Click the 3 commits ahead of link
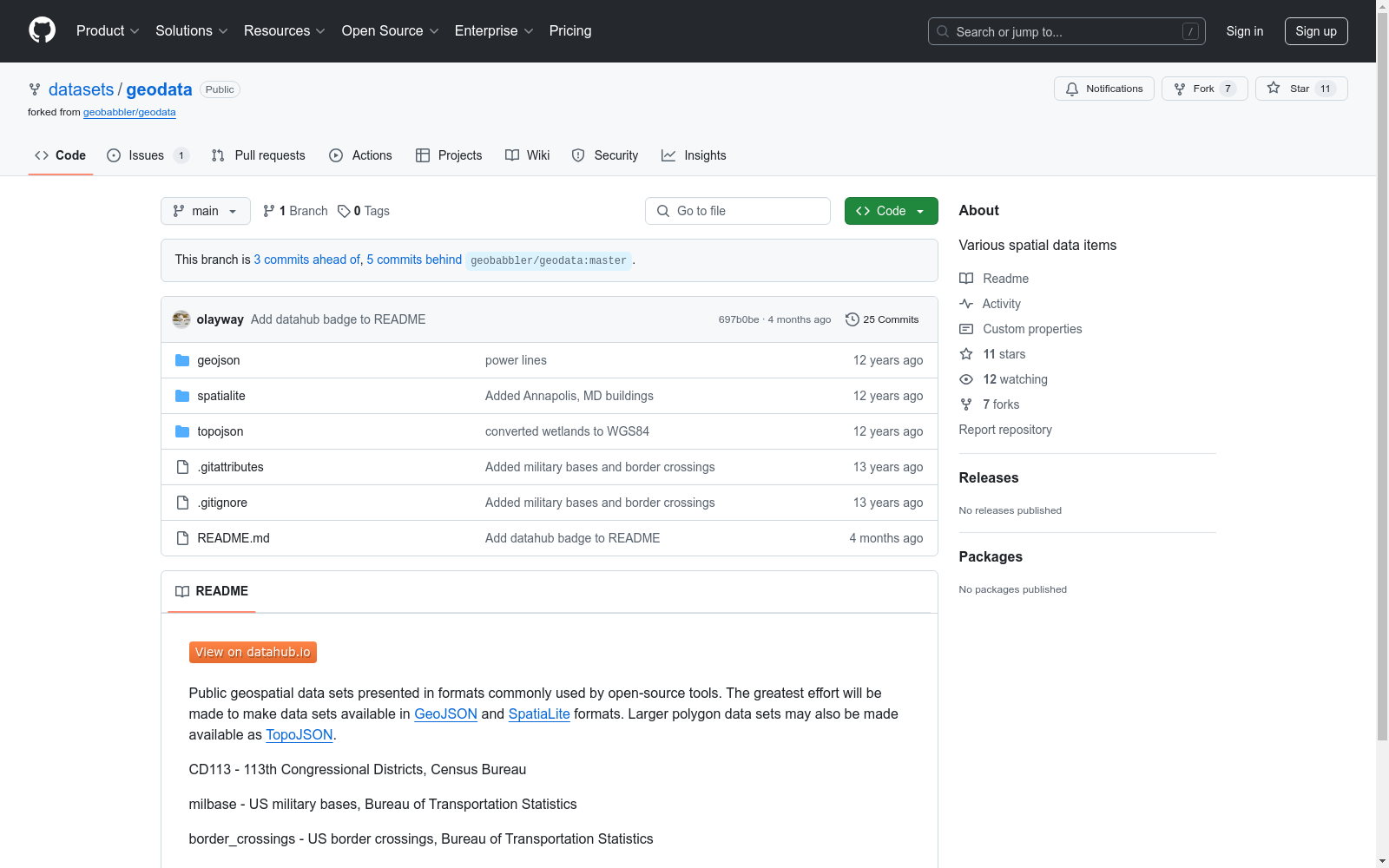This screenshot has width=1389, height=868. pos(306,260)
